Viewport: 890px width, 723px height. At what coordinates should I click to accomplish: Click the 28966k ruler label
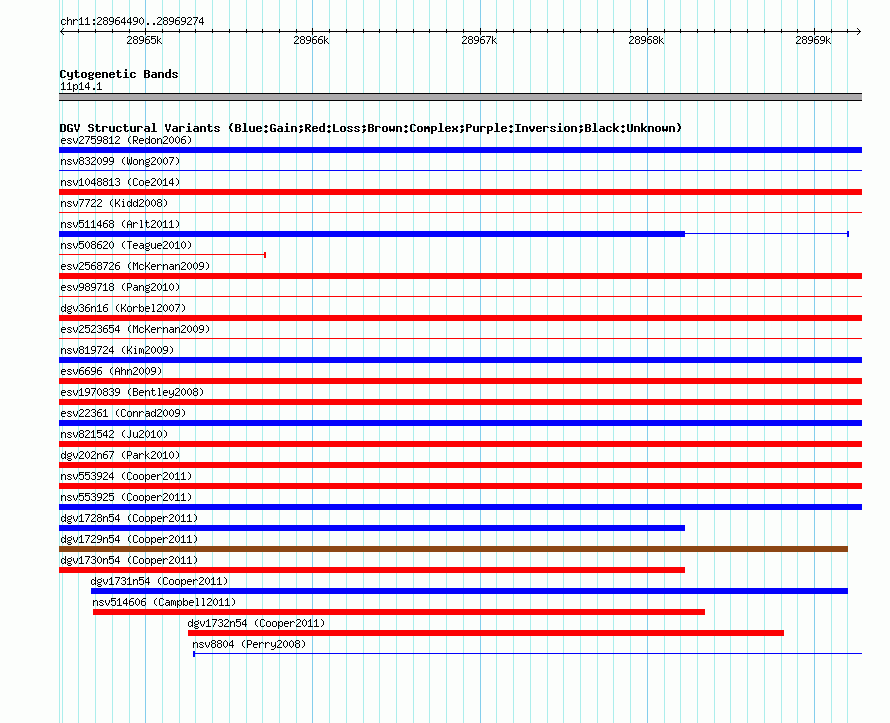pos(311,40)
